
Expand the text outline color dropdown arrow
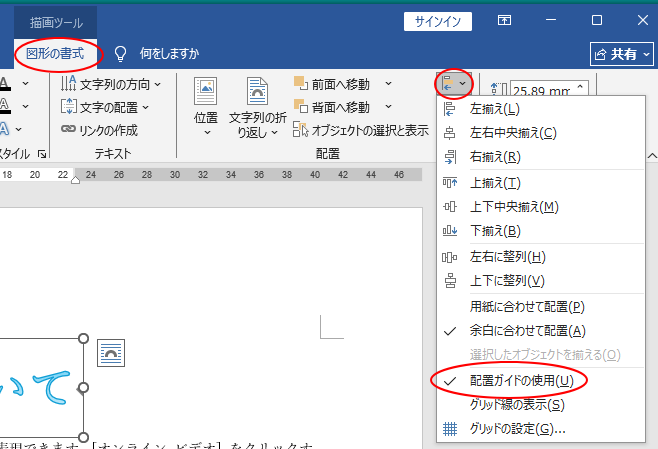click(x=26, y=106)
